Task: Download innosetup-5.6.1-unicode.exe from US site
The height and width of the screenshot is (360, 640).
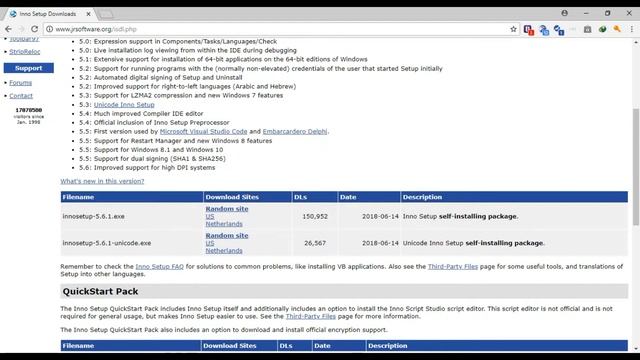Action: (210, 243)
